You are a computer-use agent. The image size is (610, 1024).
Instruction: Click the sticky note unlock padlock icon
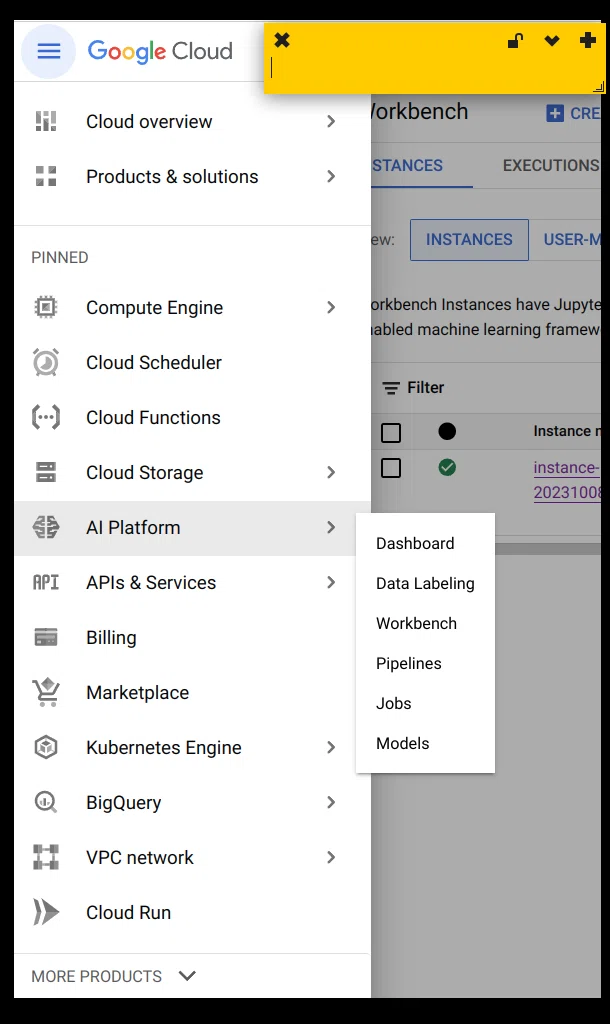pyautogui.click(x=515, y=41)
